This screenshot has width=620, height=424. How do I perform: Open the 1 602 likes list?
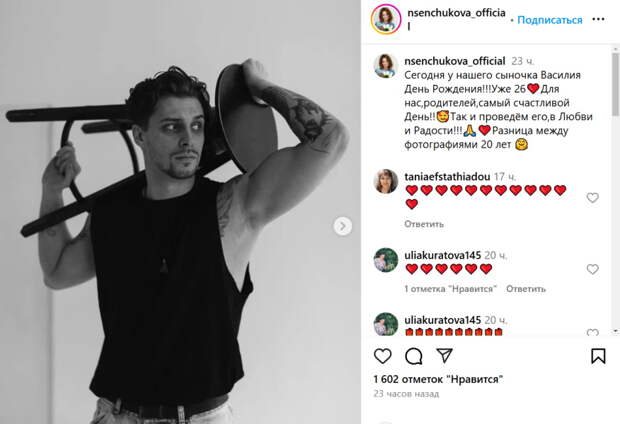tap(438, 379)
